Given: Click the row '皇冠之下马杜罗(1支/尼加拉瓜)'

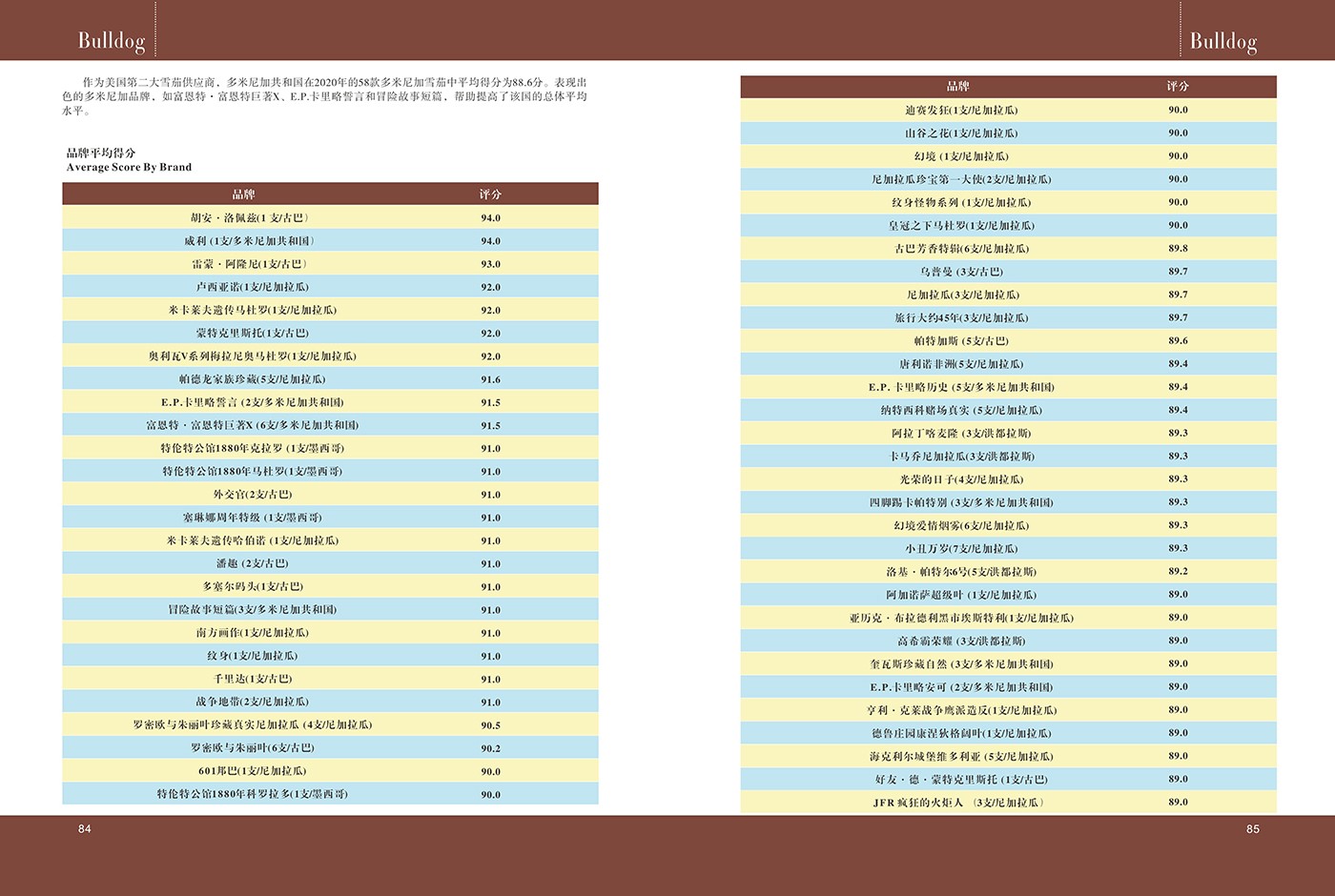Looking at the screenshot, I should click(x=1008, y=225).
